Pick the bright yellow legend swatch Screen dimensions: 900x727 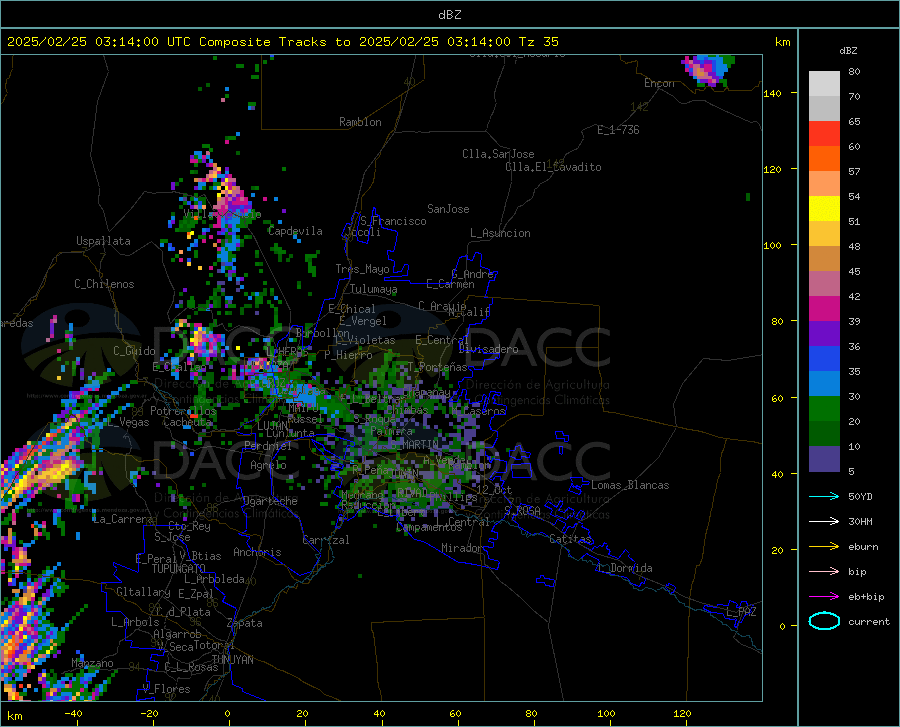point(824,209)
